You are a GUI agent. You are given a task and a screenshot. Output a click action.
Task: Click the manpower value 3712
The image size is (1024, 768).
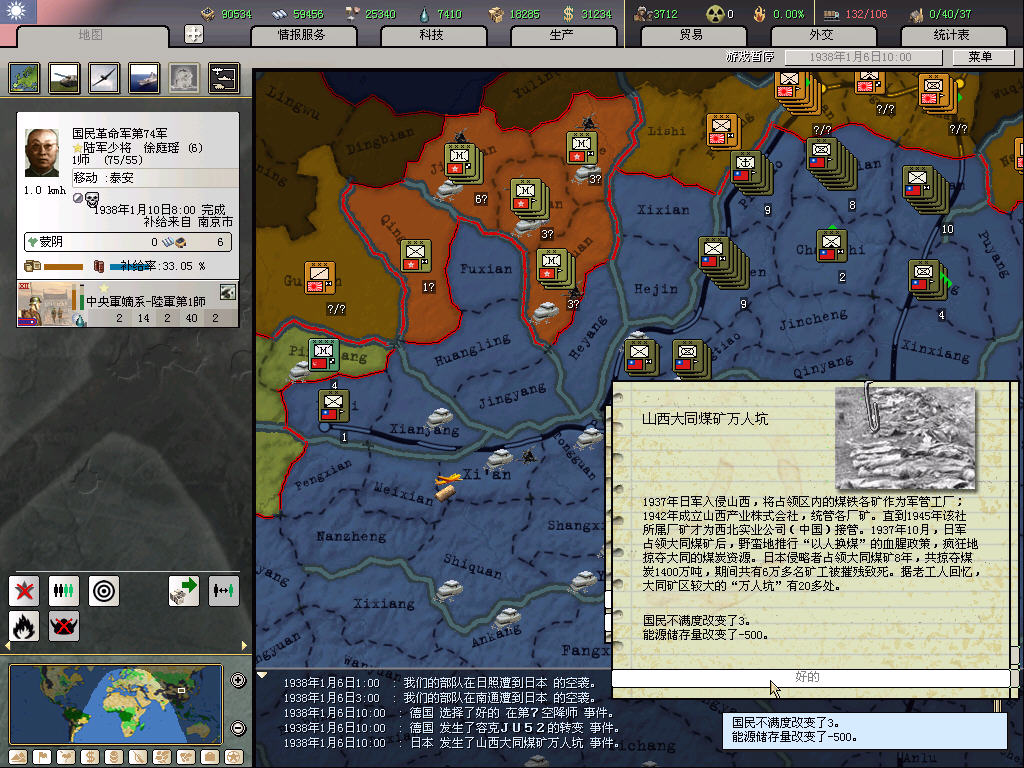tap(665, 14)
